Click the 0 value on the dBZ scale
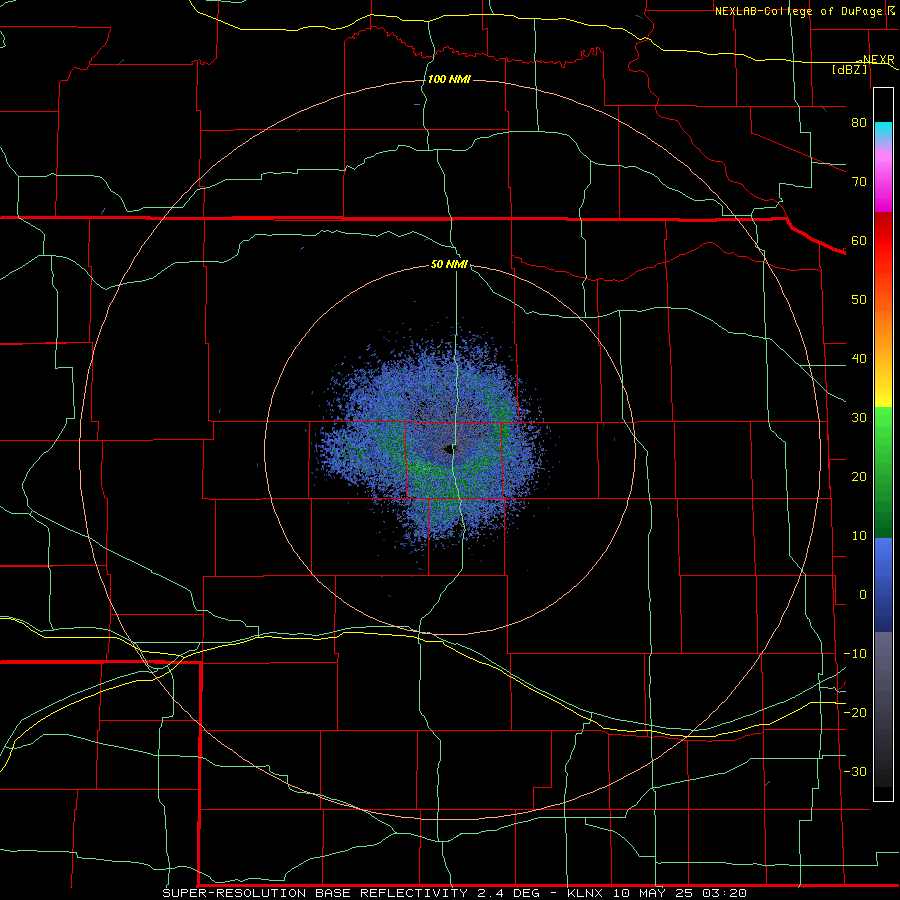This screenshot has width=900, height=900. coord(863,595)
